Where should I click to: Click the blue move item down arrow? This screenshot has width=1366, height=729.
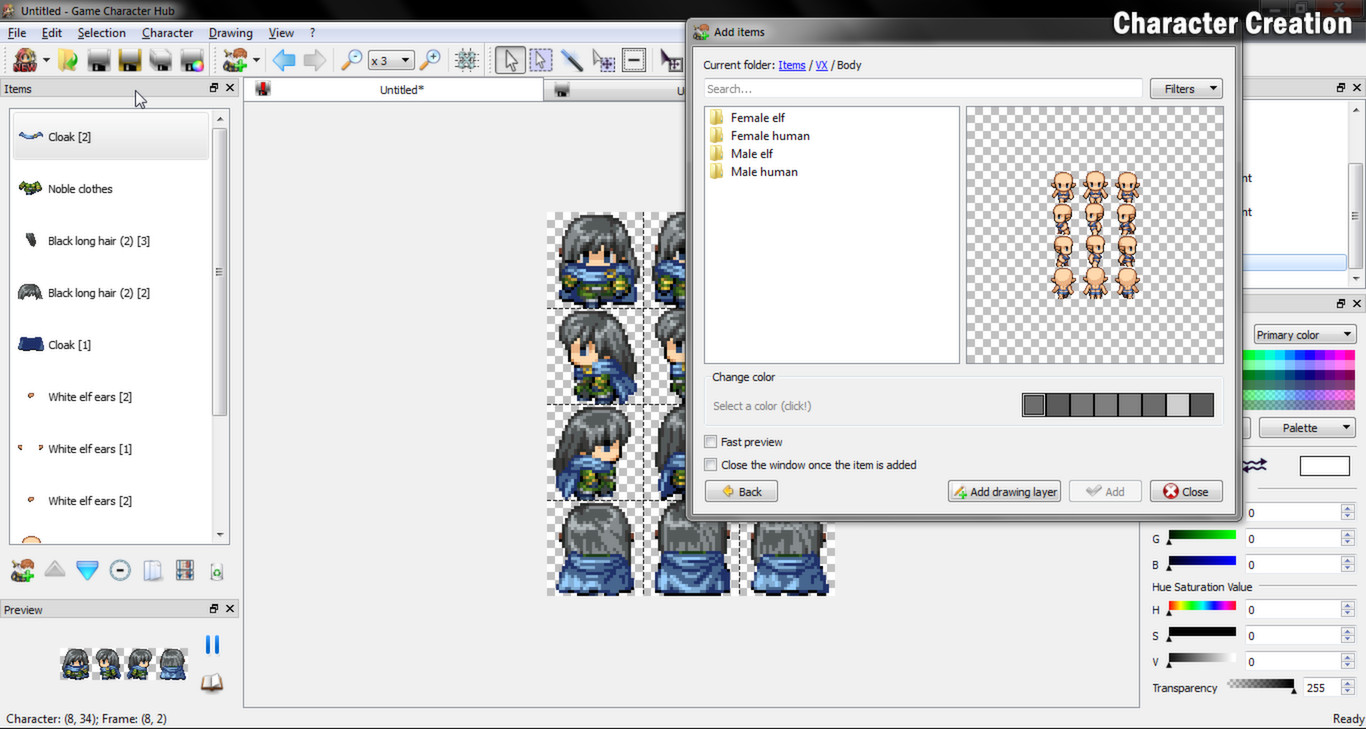pos(87,569)
